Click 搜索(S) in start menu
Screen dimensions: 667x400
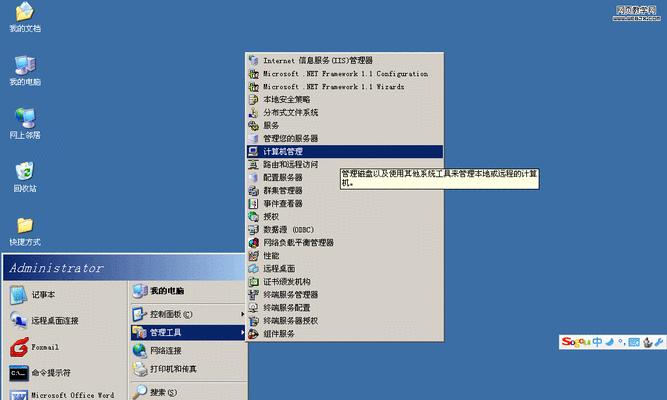point(188,392)
